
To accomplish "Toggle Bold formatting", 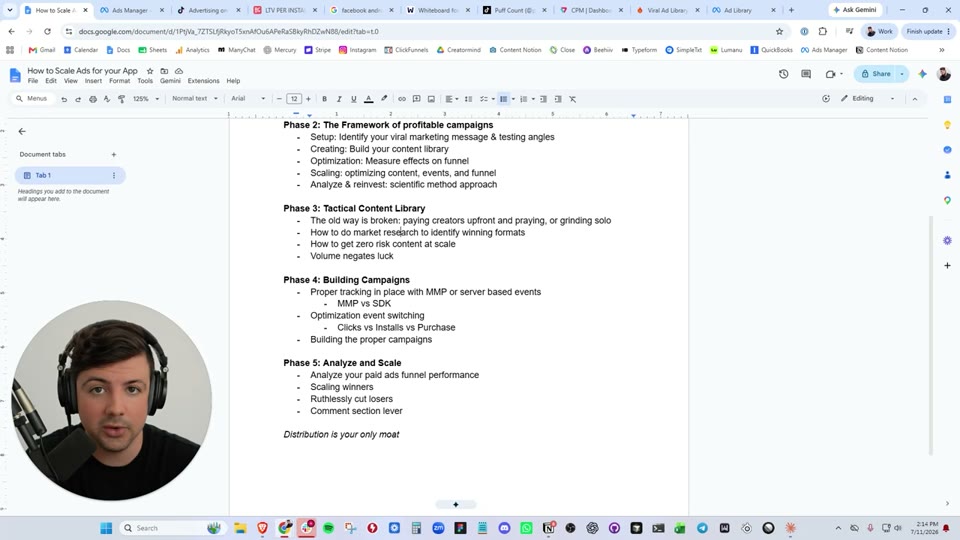I will pyautogui.click(x=324, y=99).
